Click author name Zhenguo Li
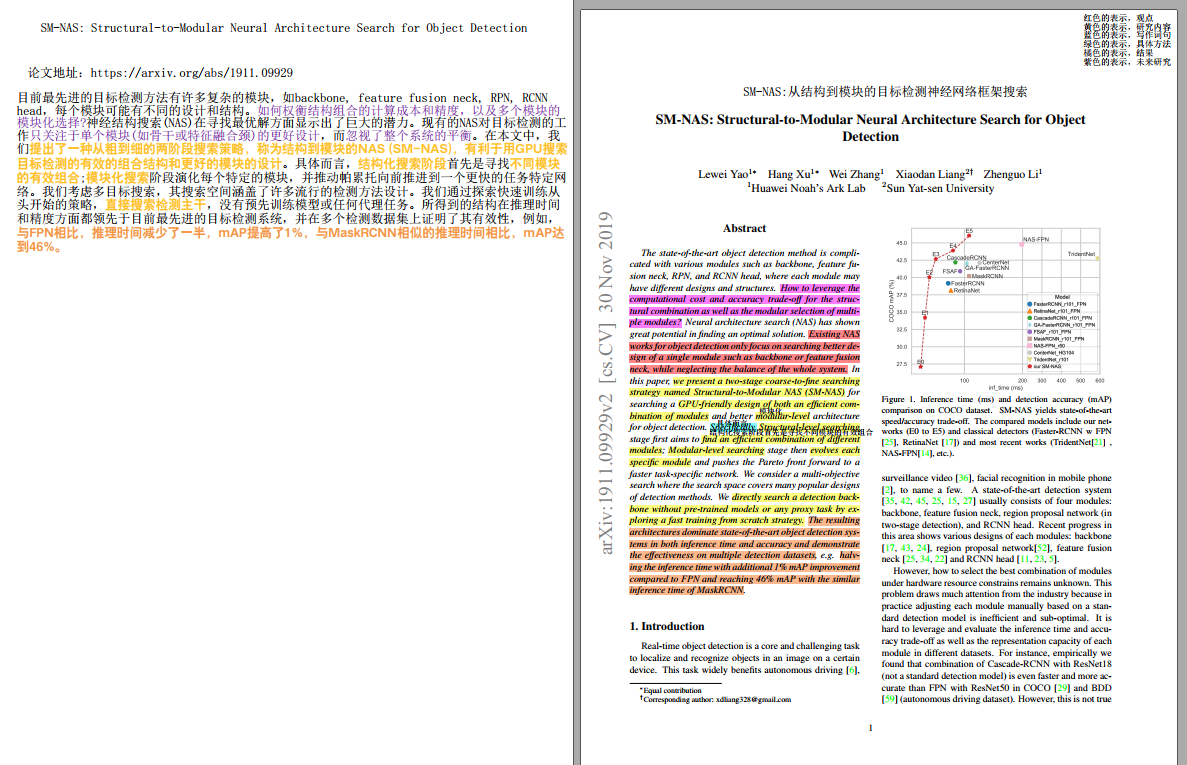 click(1012, 174)
